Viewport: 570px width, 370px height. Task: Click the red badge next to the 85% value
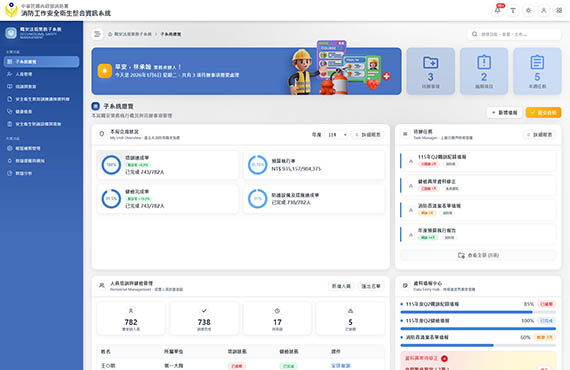(x=546, y=304)
